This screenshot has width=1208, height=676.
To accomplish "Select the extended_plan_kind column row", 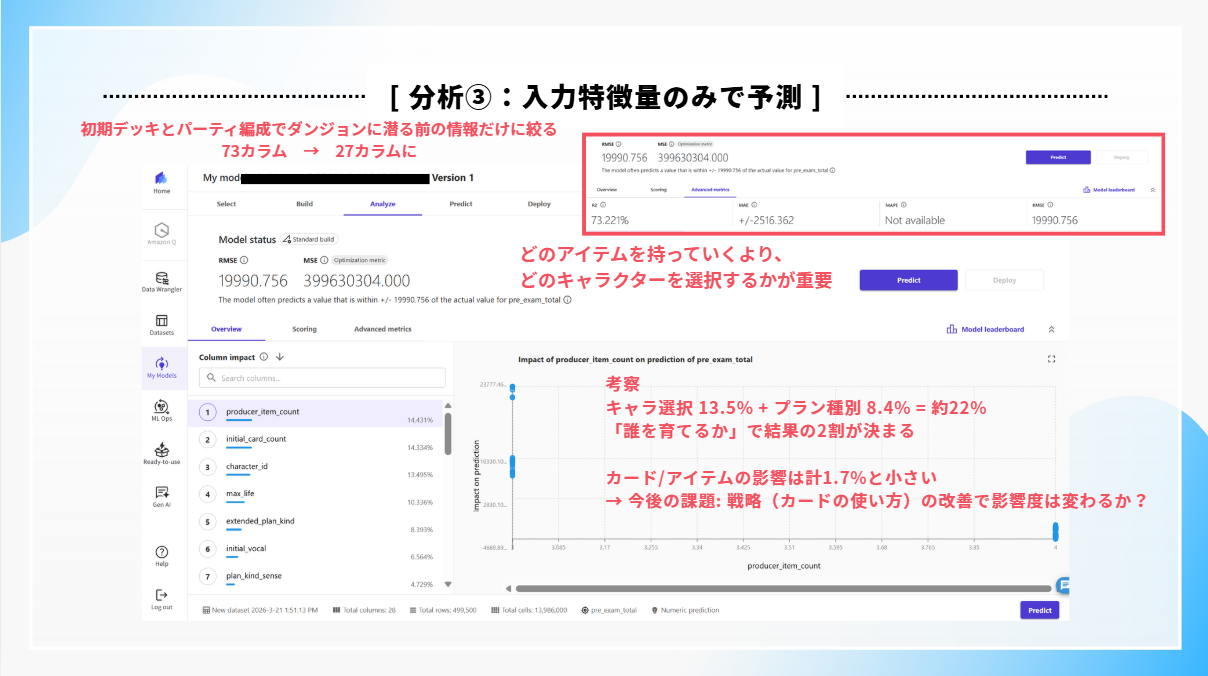I will [314, 522].
